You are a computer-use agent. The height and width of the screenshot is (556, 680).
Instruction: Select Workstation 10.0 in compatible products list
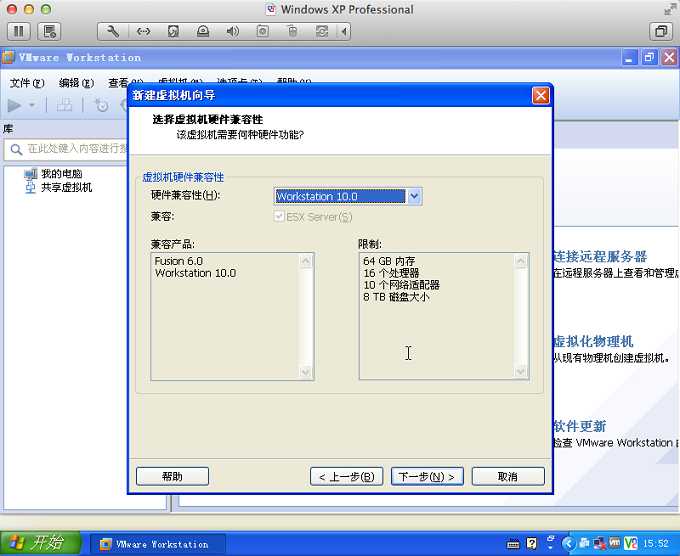(195, 273)
